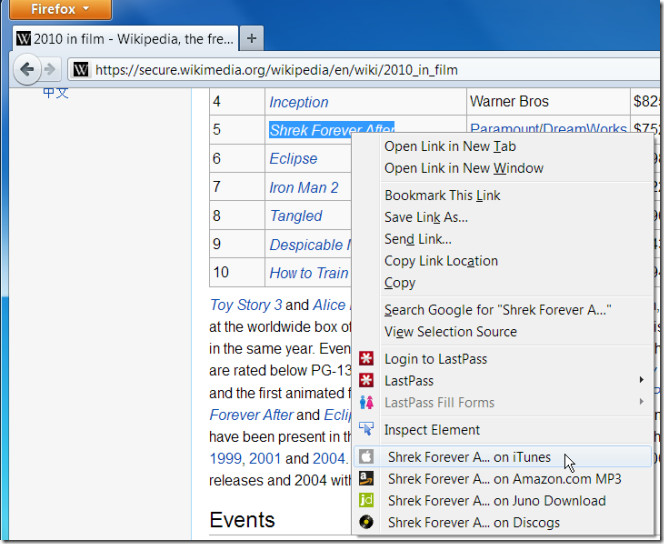Click the Amazon icon in the menu

tap(366, 478)
